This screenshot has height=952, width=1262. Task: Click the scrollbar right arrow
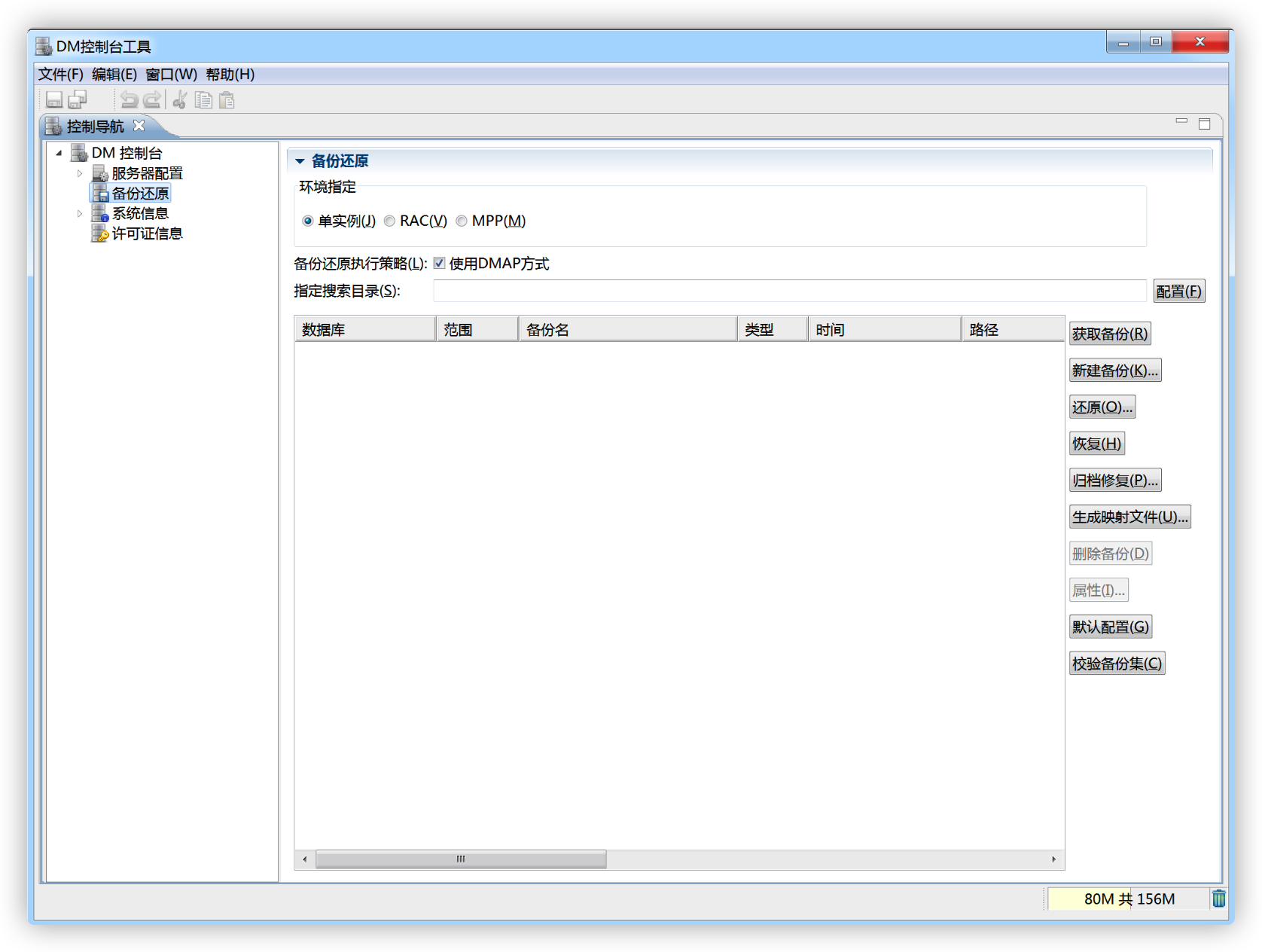point(1053,859)
